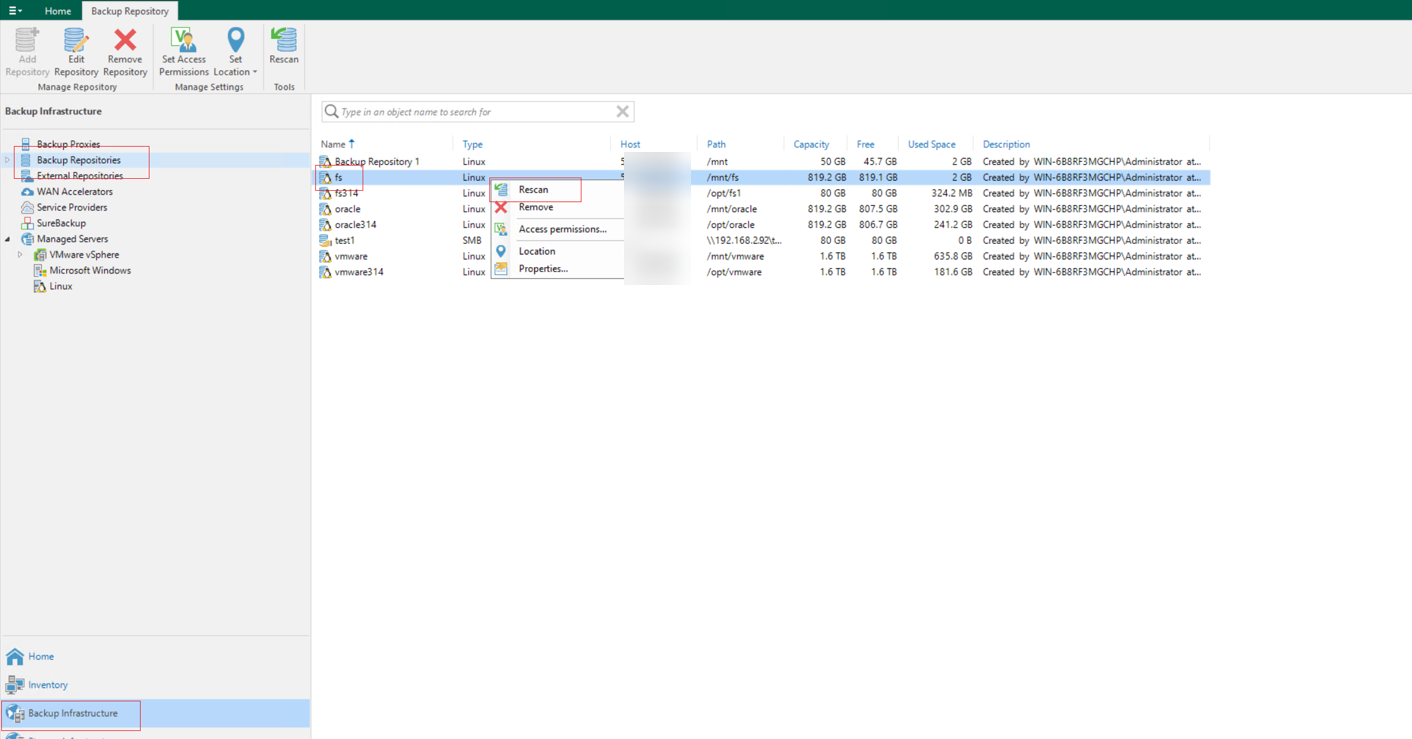Sort the list by Capacity column header
This screenshot has height=739, width=1412.
click(x=811, y=145)
